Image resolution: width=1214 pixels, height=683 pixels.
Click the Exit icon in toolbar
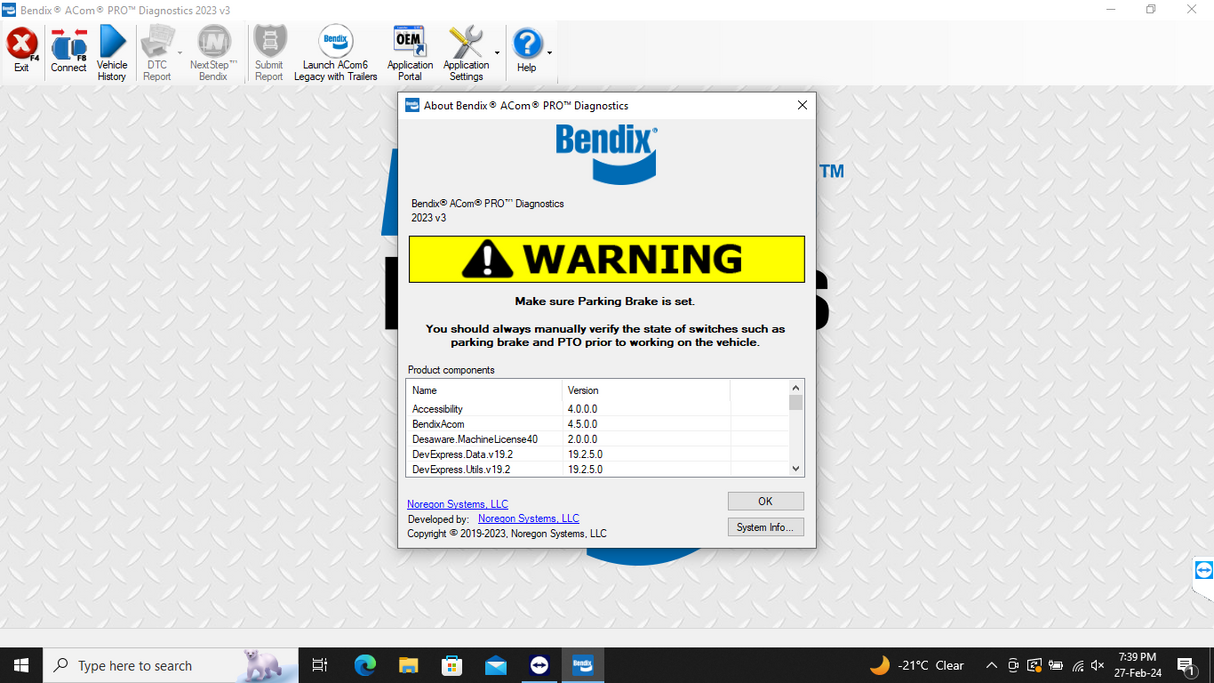pyautogui.click(x=22, y=50)
